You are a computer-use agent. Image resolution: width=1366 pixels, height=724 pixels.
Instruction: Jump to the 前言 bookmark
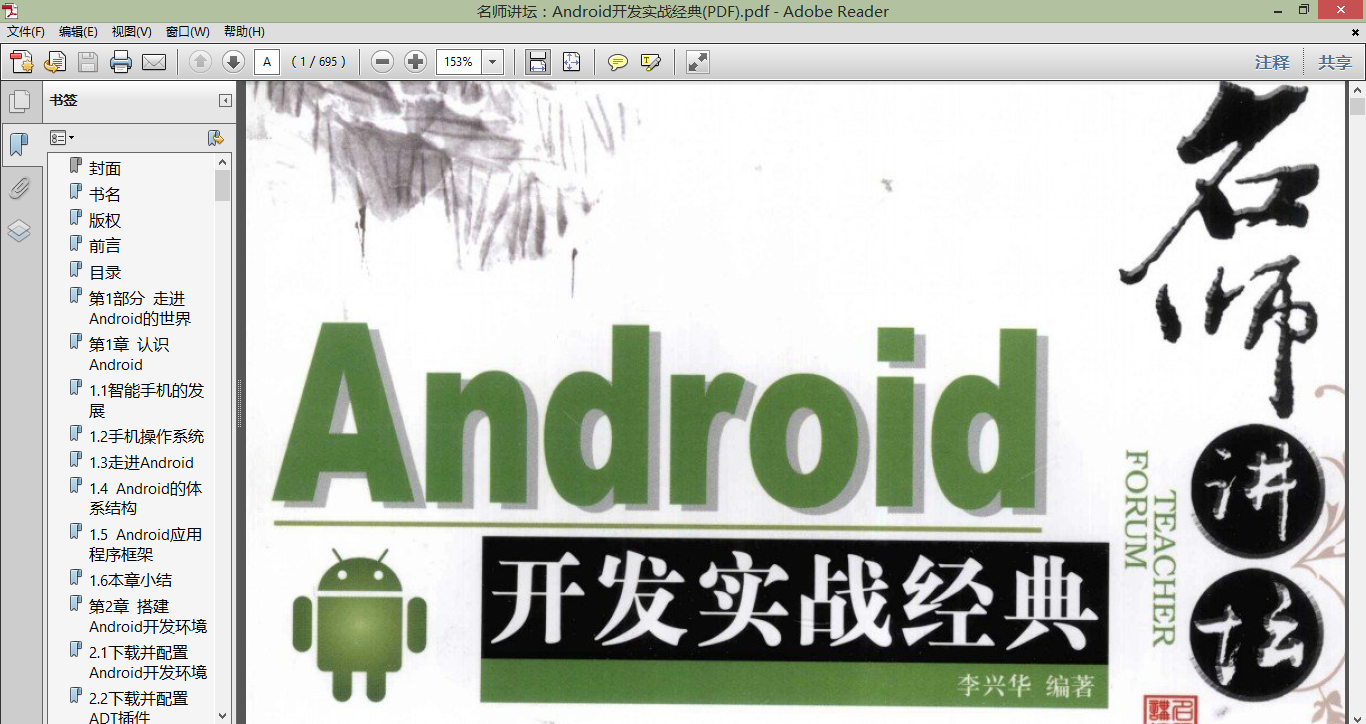click(105, 246)
